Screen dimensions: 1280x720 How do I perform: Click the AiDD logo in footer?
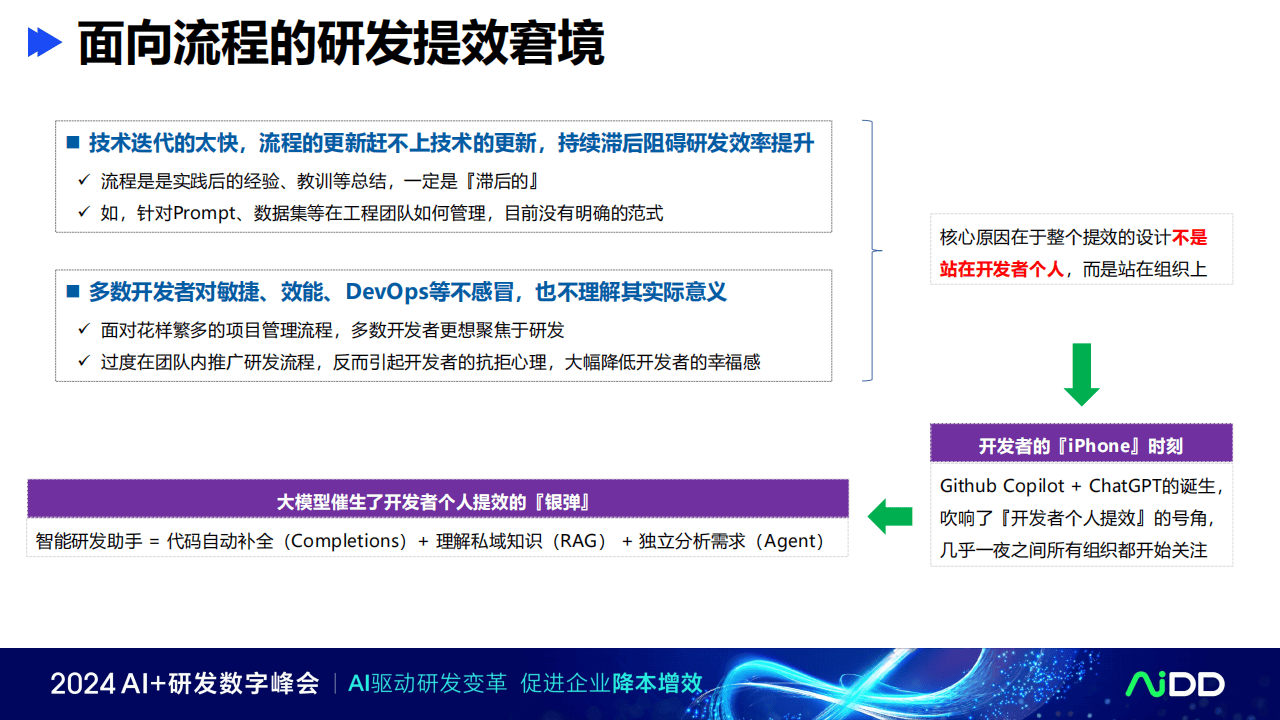point(1175,684)
